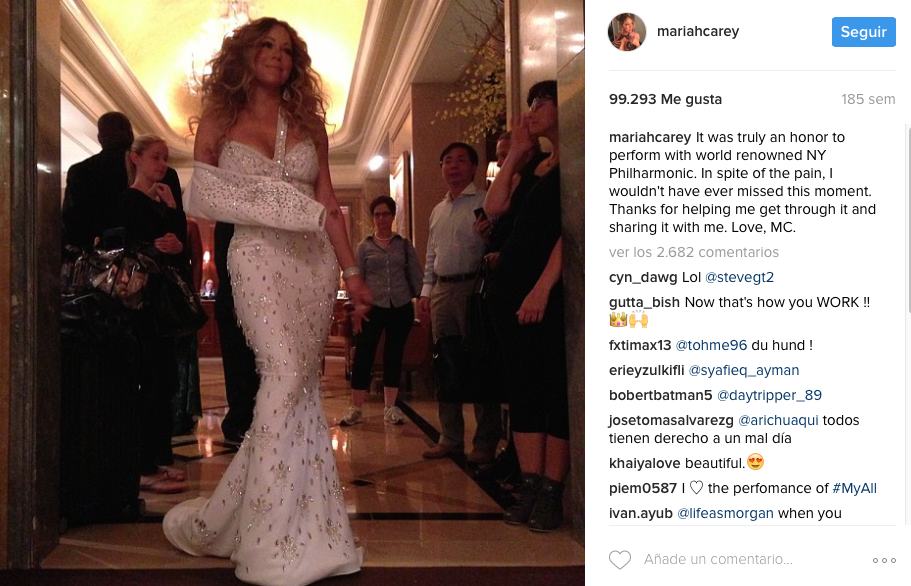The image size is (911, 586).
Task: Open the three-dot more options menu
Action: click(884, 560)
